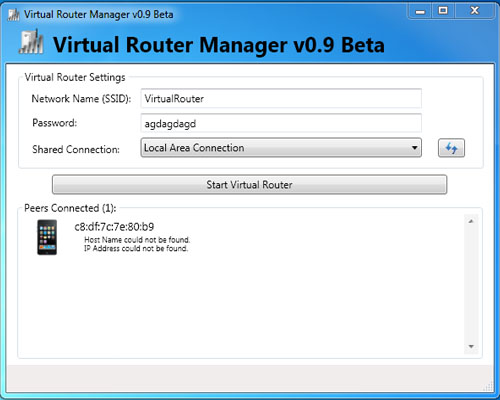Click the small app icon in title bar

[14, 14]
